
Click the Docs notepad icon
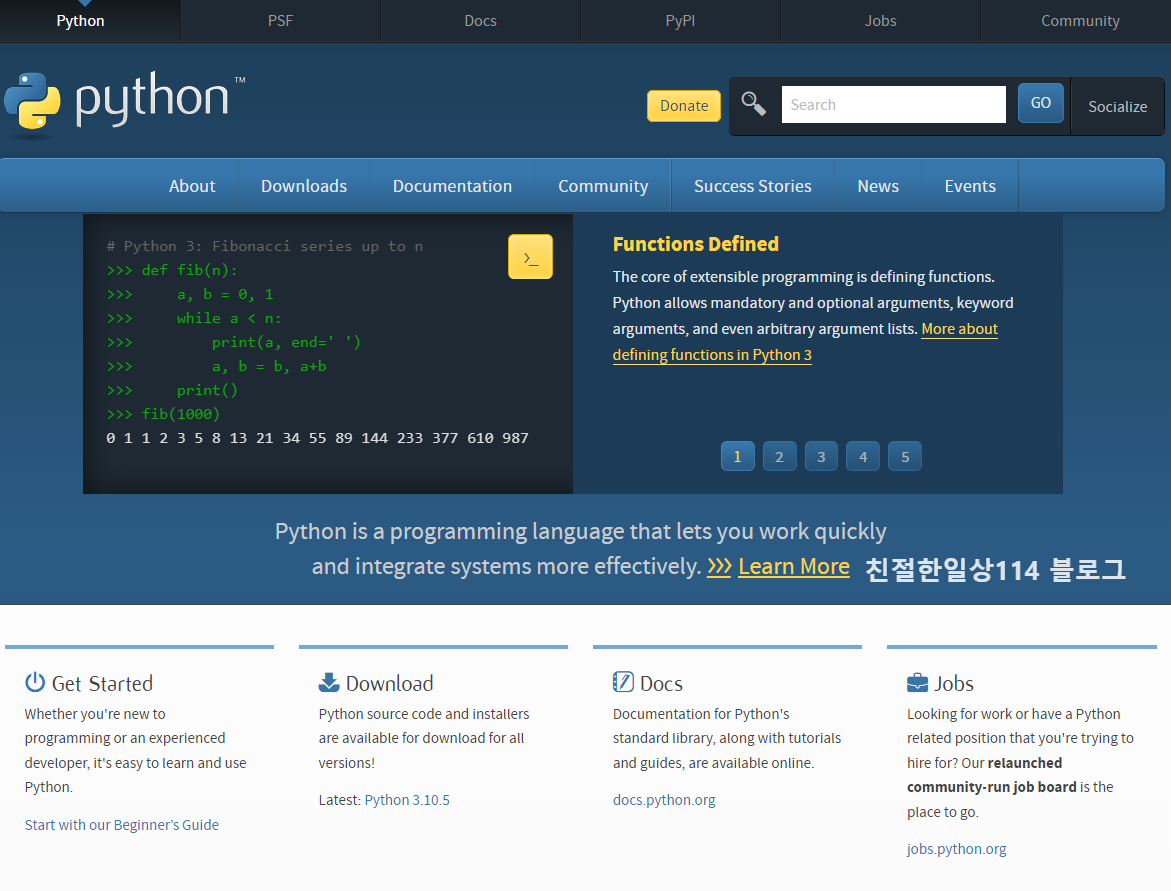(x=623, y=682)
